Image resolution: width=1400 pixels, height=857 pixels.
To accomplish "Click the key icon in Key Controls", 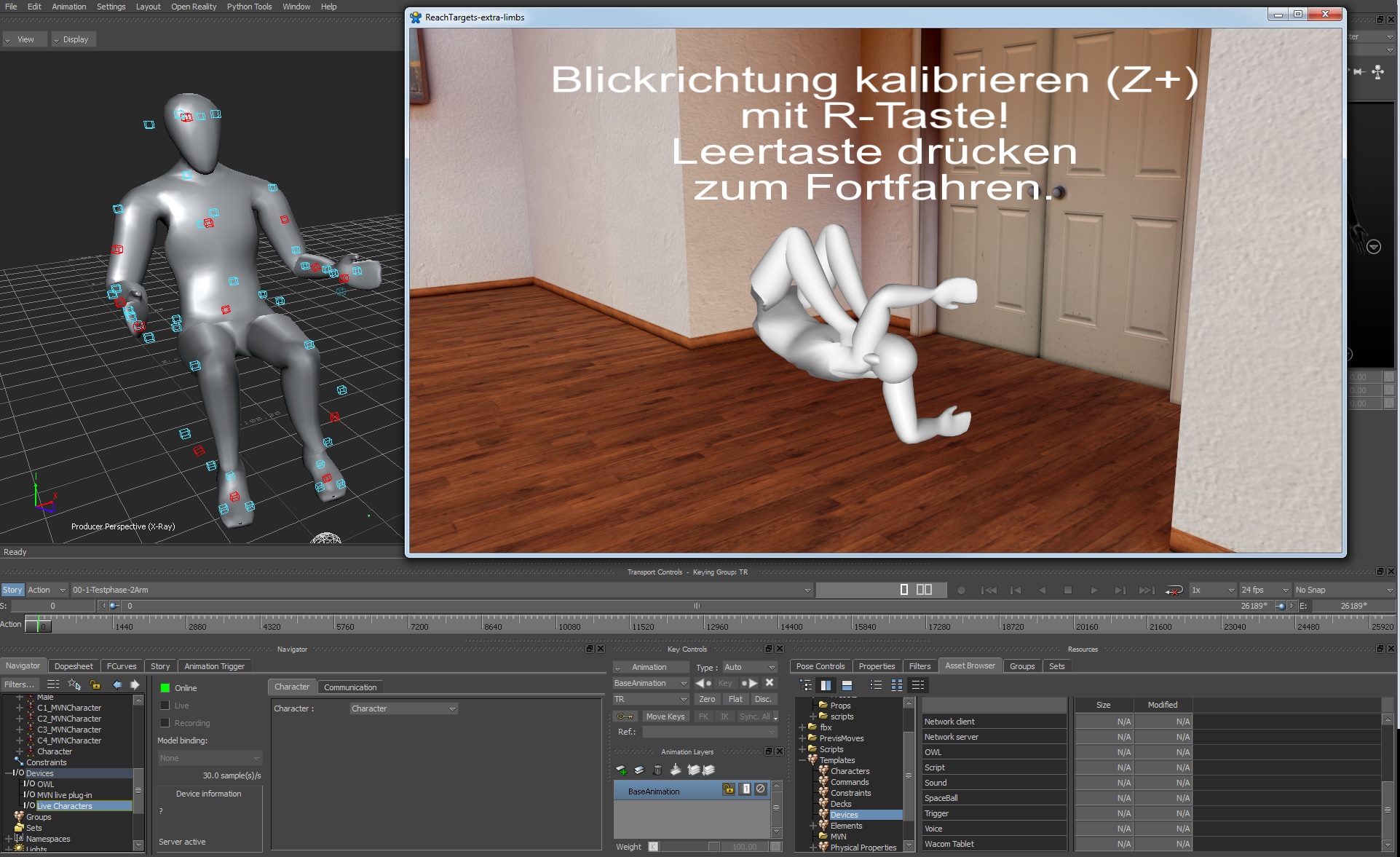I will pyautogui.click(x=625, y=716).
